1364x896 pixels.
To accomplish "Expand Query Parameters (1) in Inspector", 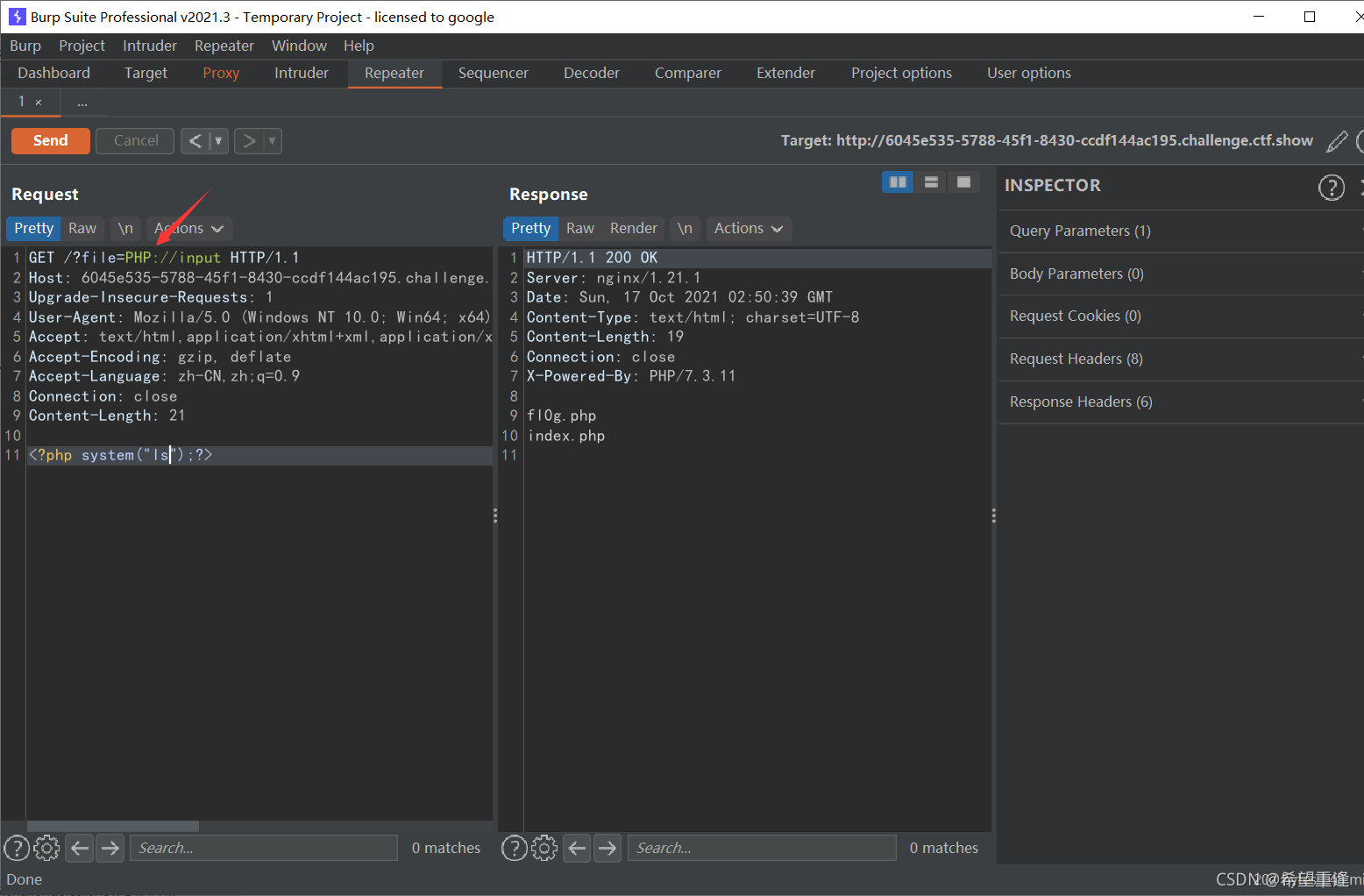I will pos(1181,231).
